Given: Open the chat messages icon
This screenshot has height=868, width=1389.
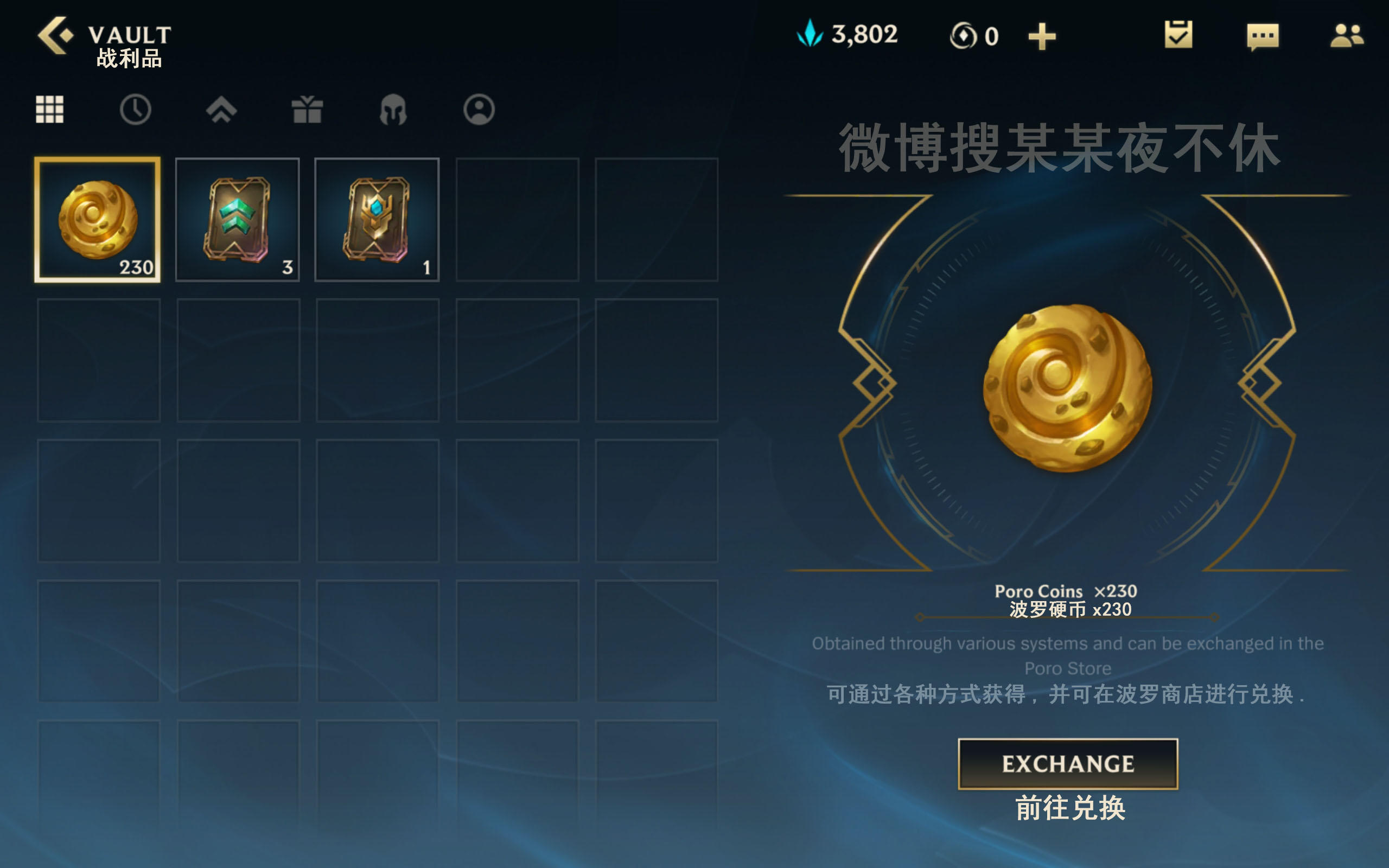Looking at the screenshot, I should pos(1263,37).
